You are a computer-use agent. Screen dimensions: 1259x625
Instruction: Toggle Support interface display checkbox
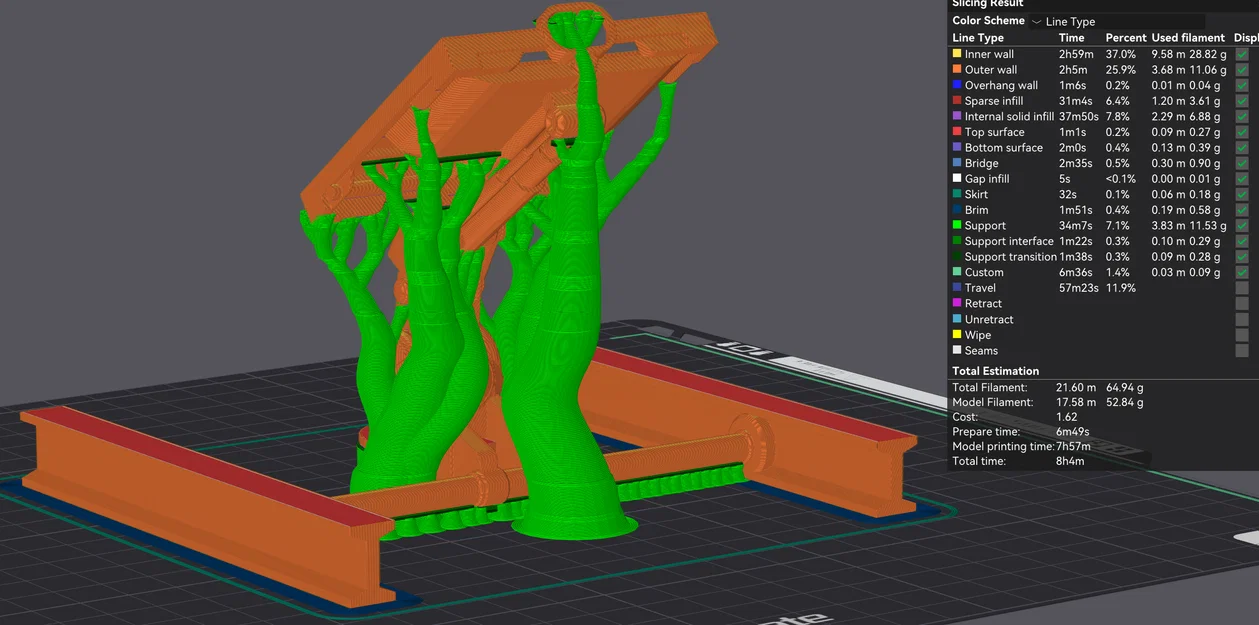pyautogui.click(x=1241, y=241)
